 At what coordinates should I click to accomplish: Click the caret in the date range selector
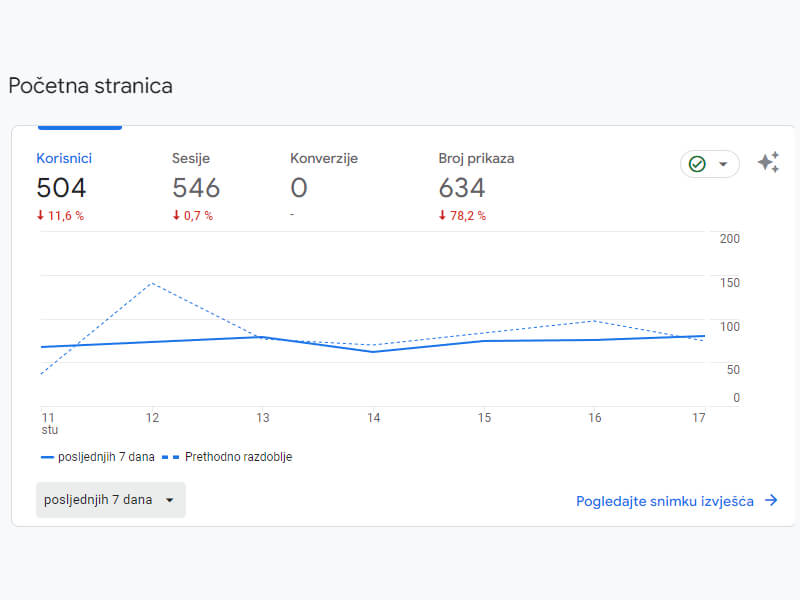[x=169, y=500]
